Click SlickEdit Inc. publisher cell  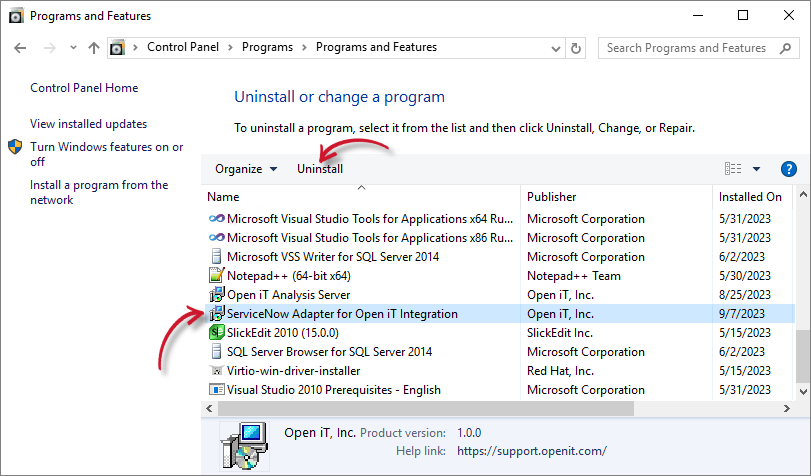[x=560, y=333]
